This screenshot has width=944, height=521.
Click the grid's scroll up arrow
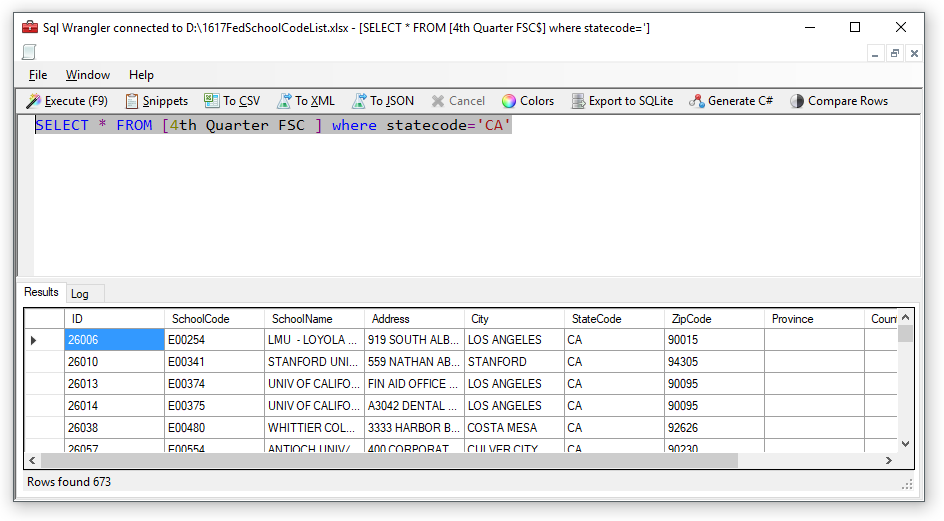(905, 317)
